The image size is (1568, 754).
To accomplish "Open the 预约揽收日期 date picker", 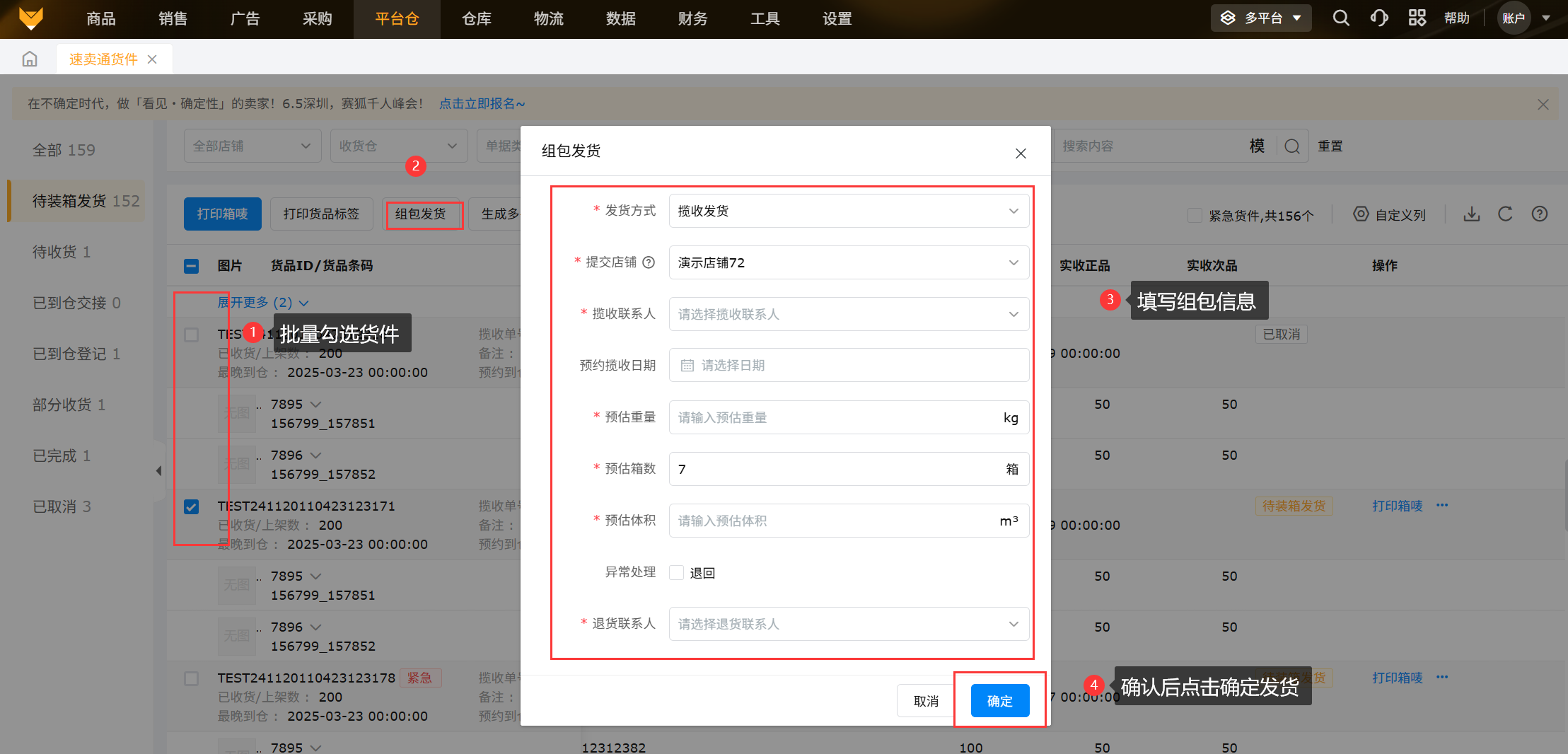I will [x=848, y=366].
